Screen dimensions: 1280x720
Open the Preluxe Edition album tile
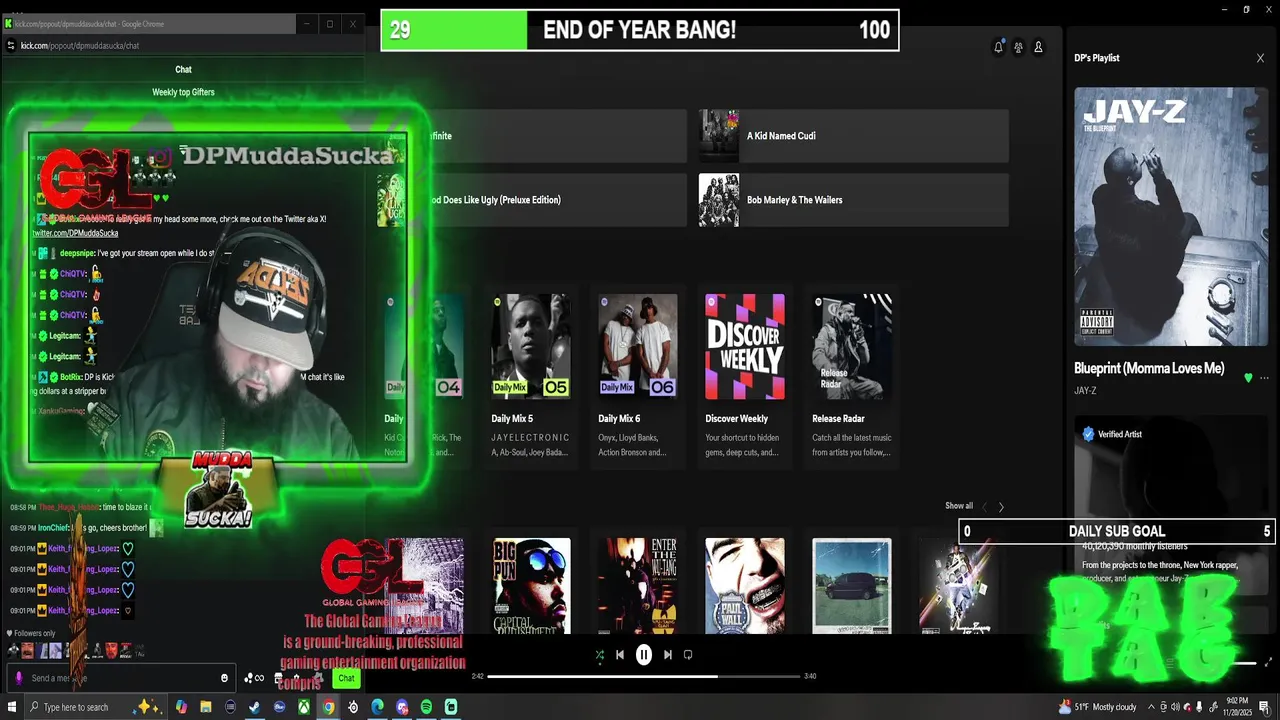[x=532, y=200]
